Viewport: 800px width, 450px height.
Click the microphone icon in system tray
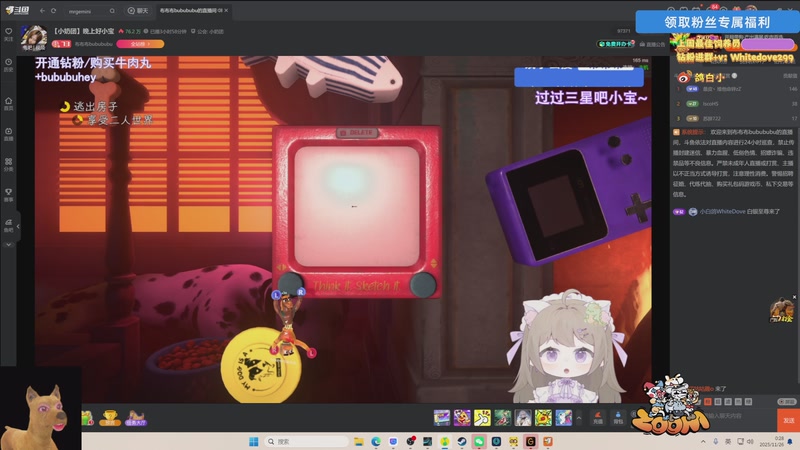click(716, 441)
